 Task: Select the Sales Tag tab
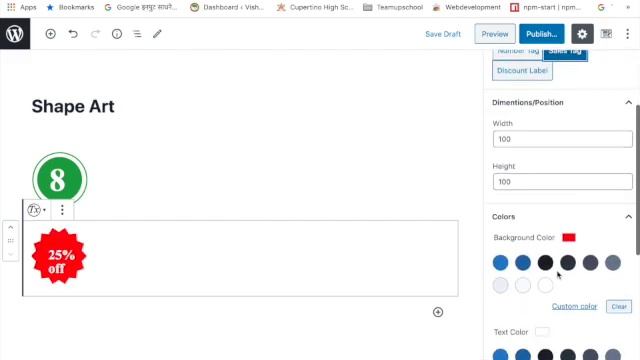click(x=565, y=55)
